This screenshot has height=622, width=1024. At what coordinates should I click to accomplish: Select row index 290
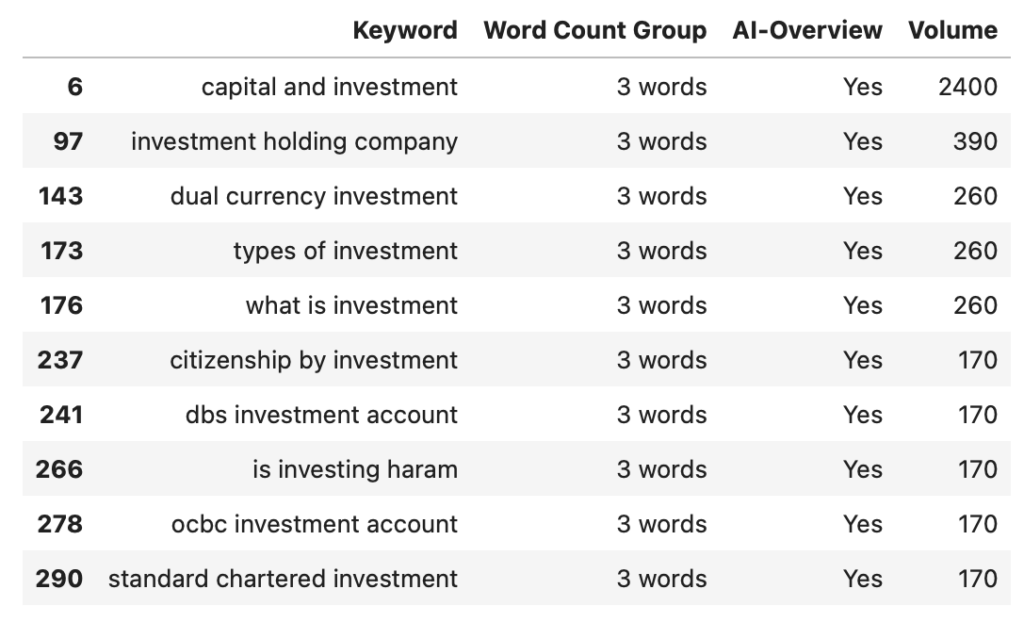click(60, 578)
